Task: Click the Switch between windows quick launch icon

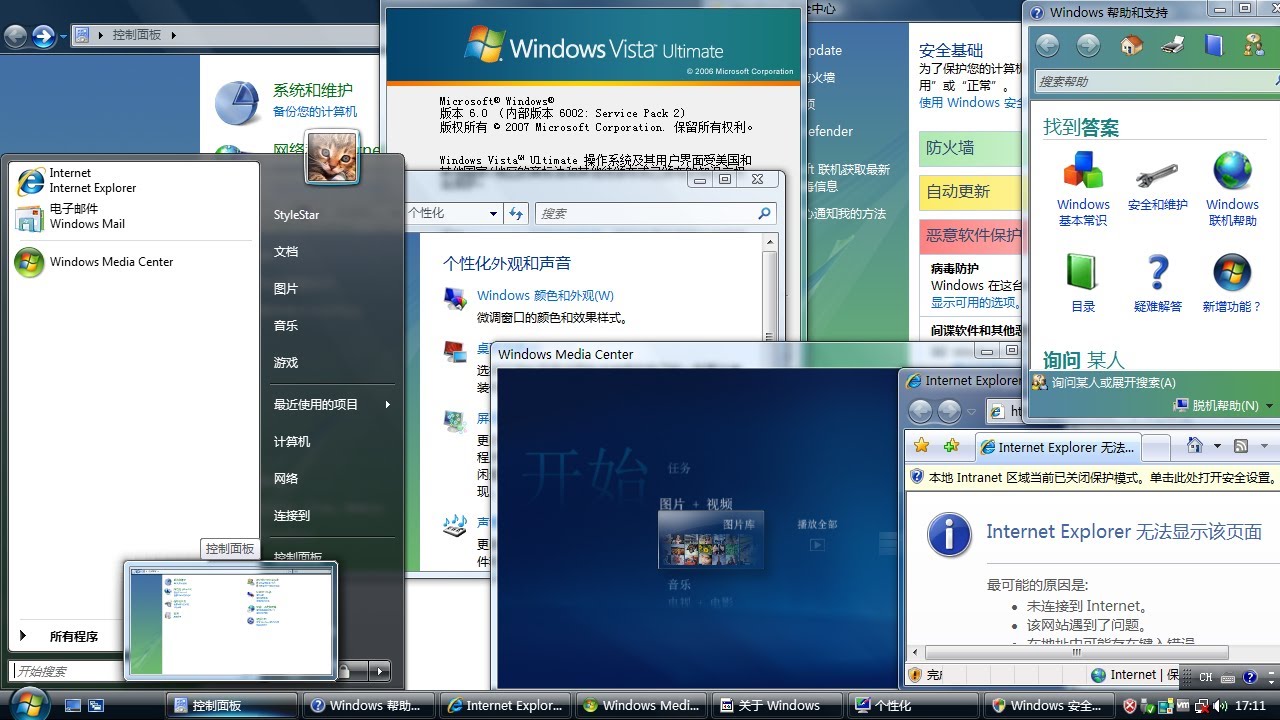Action: (x=96, y=705)
